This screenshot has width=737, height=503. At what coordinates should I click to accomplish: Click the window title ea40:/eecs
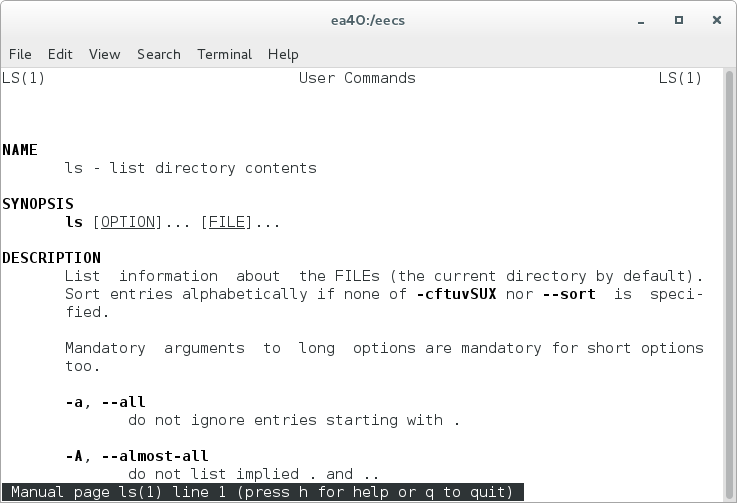[368, 21]
